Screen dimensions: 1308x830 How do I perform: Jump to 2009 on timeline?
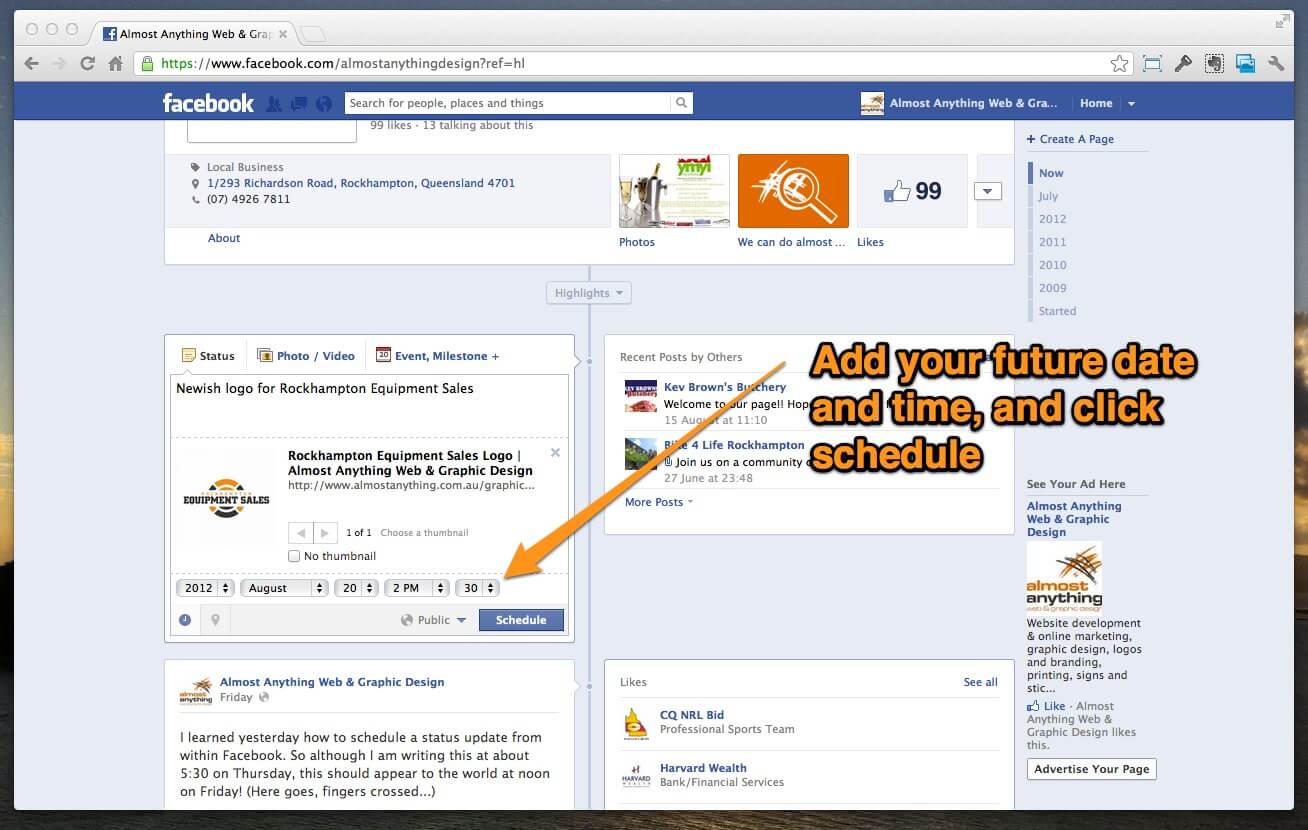pyautogui.click(x=1052, y=288)
